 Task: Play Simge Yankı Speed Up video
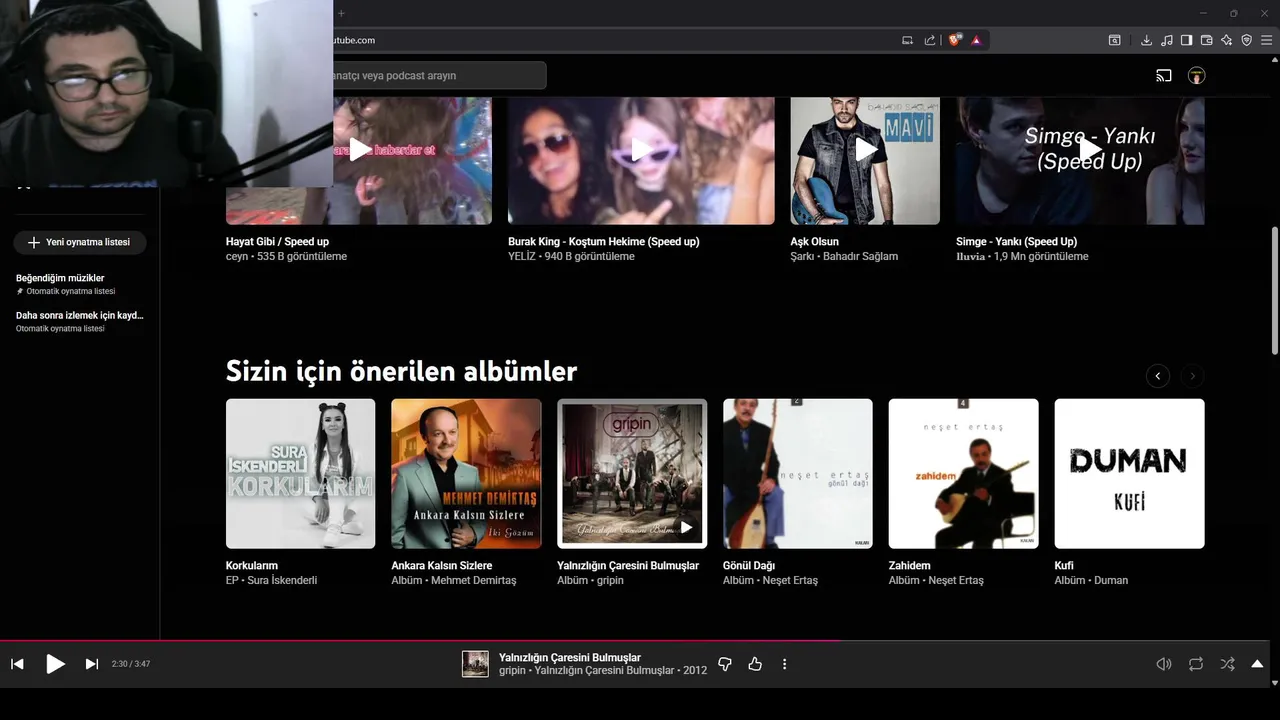click(x=1089, y=150)
